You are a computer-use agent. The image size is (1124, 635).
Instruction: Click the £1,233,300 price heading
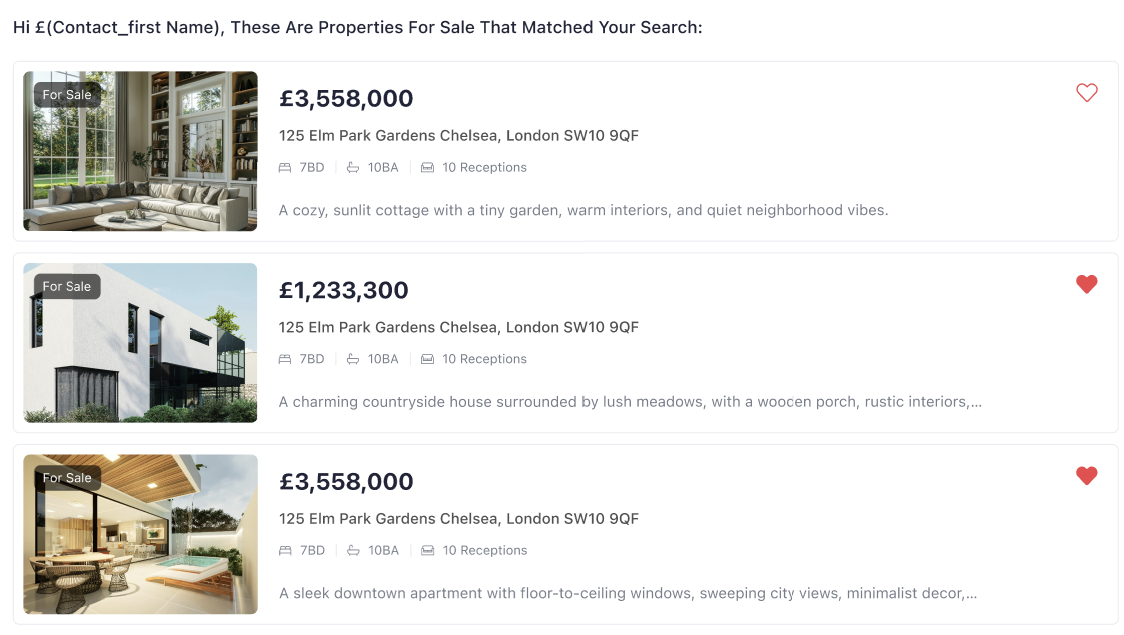(x=344, y=291)
